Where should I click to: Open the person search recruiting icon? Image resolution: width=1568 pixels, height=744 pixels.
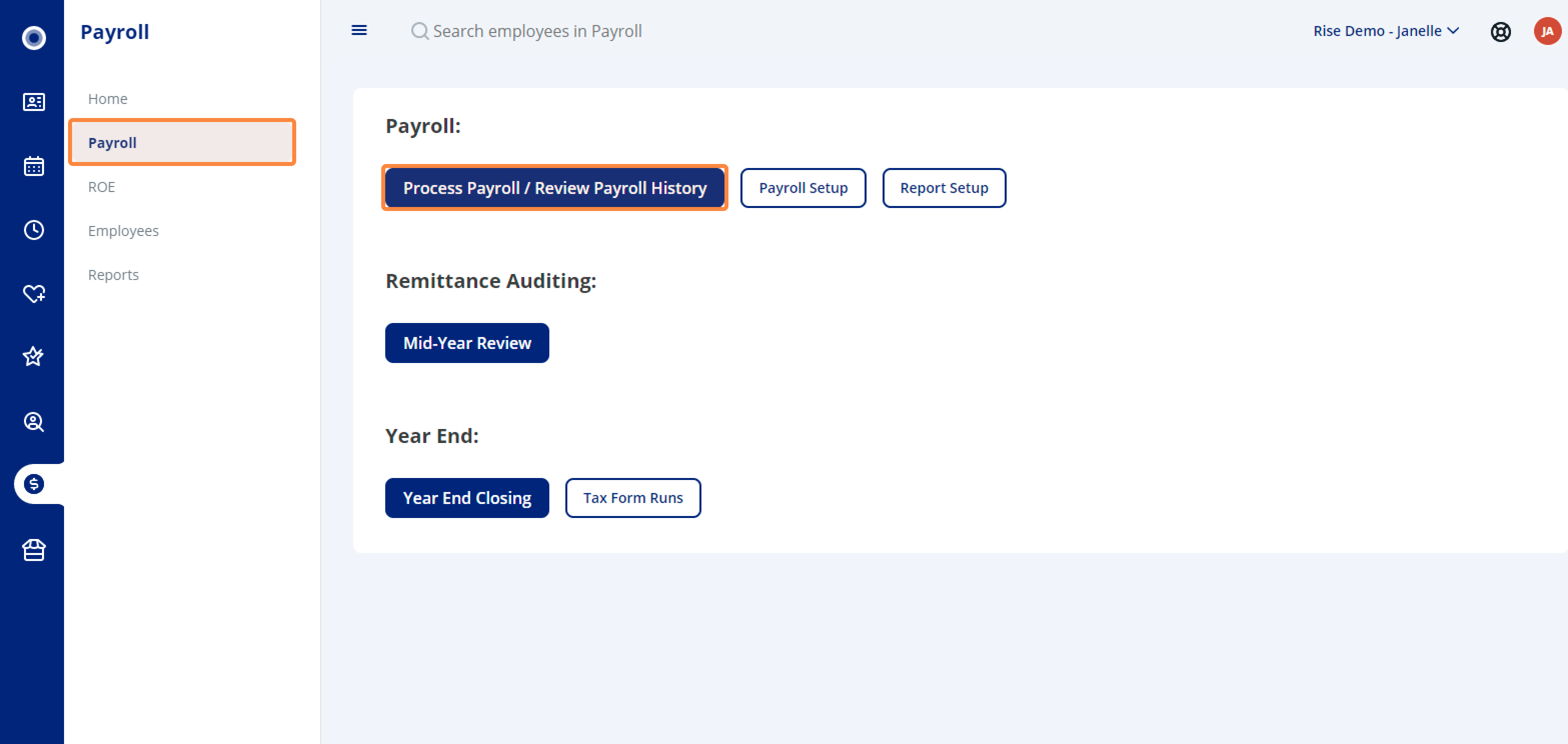pyautogui.click(x=34, y=421)
